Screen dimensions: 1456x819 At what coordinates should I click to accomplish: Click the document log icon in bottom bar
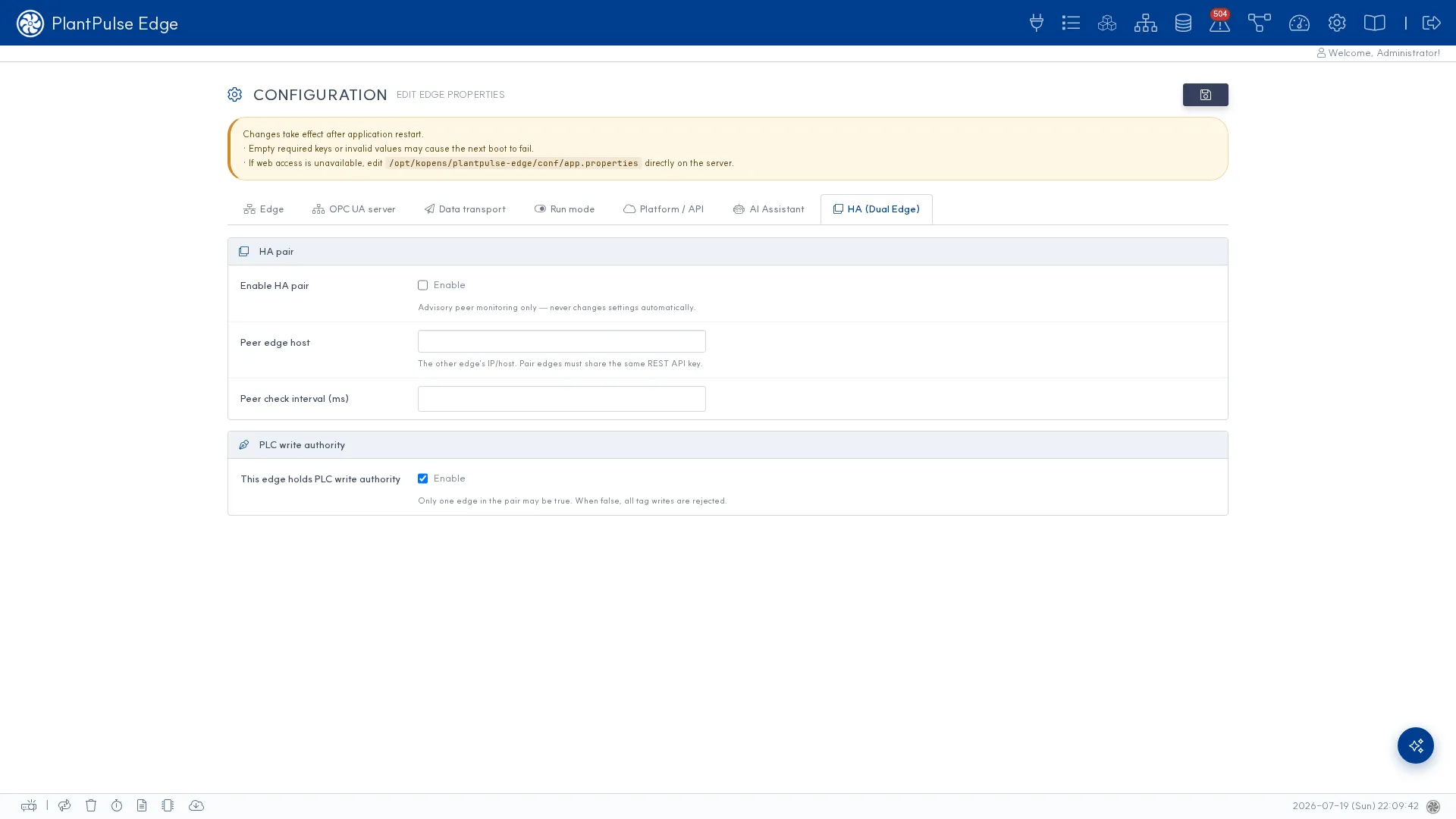point(142,805)
